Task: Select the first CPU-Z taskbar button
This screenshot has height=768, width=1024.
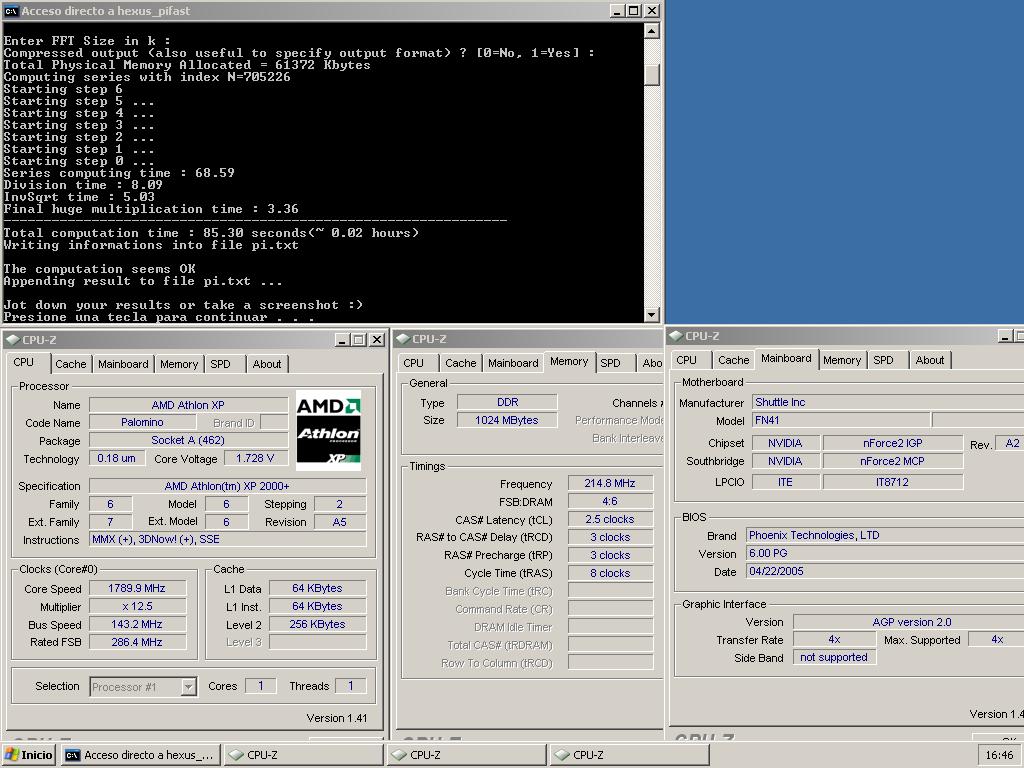Action: click(x=304, y=755)
